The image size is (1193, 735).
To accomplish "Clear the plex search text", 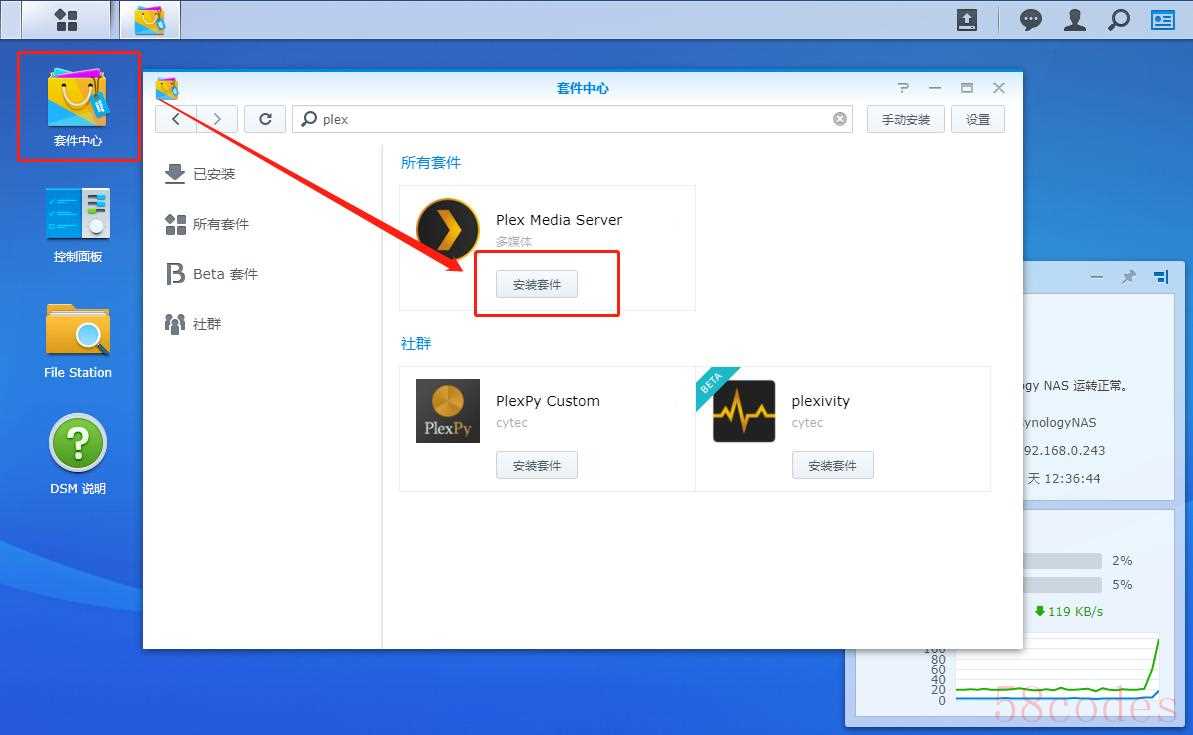I will tap(839, 119).
